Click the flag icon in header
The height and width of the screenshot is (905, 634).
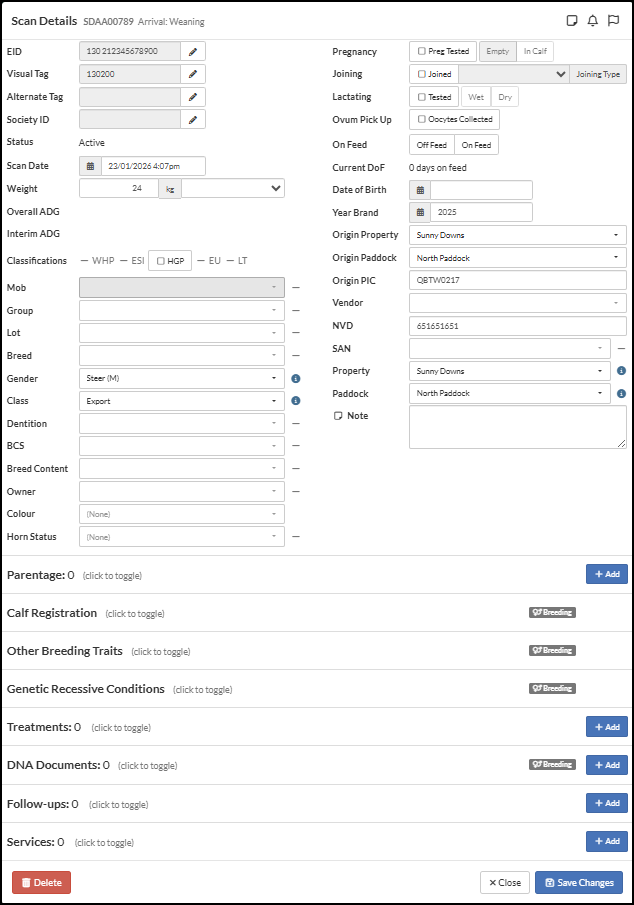pos(614,20)
